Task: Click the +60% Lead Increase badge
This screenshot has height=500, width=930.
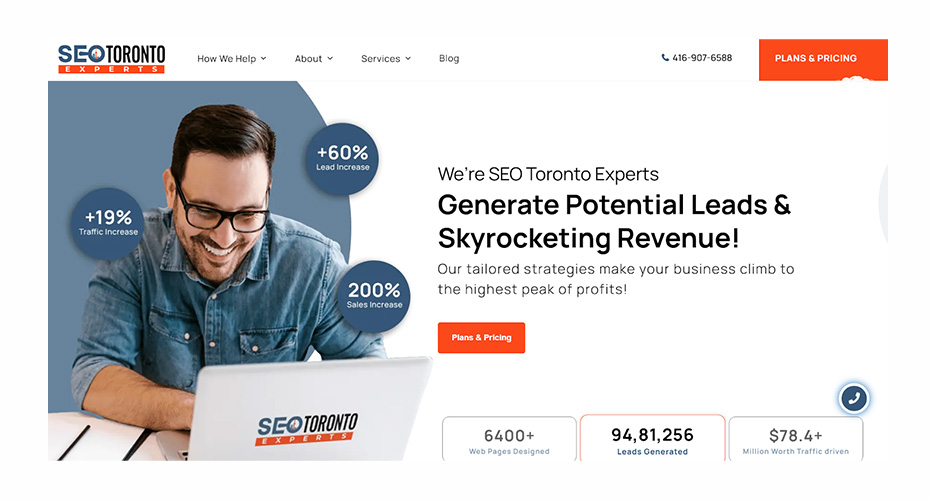Action: (x=342, y=158)
